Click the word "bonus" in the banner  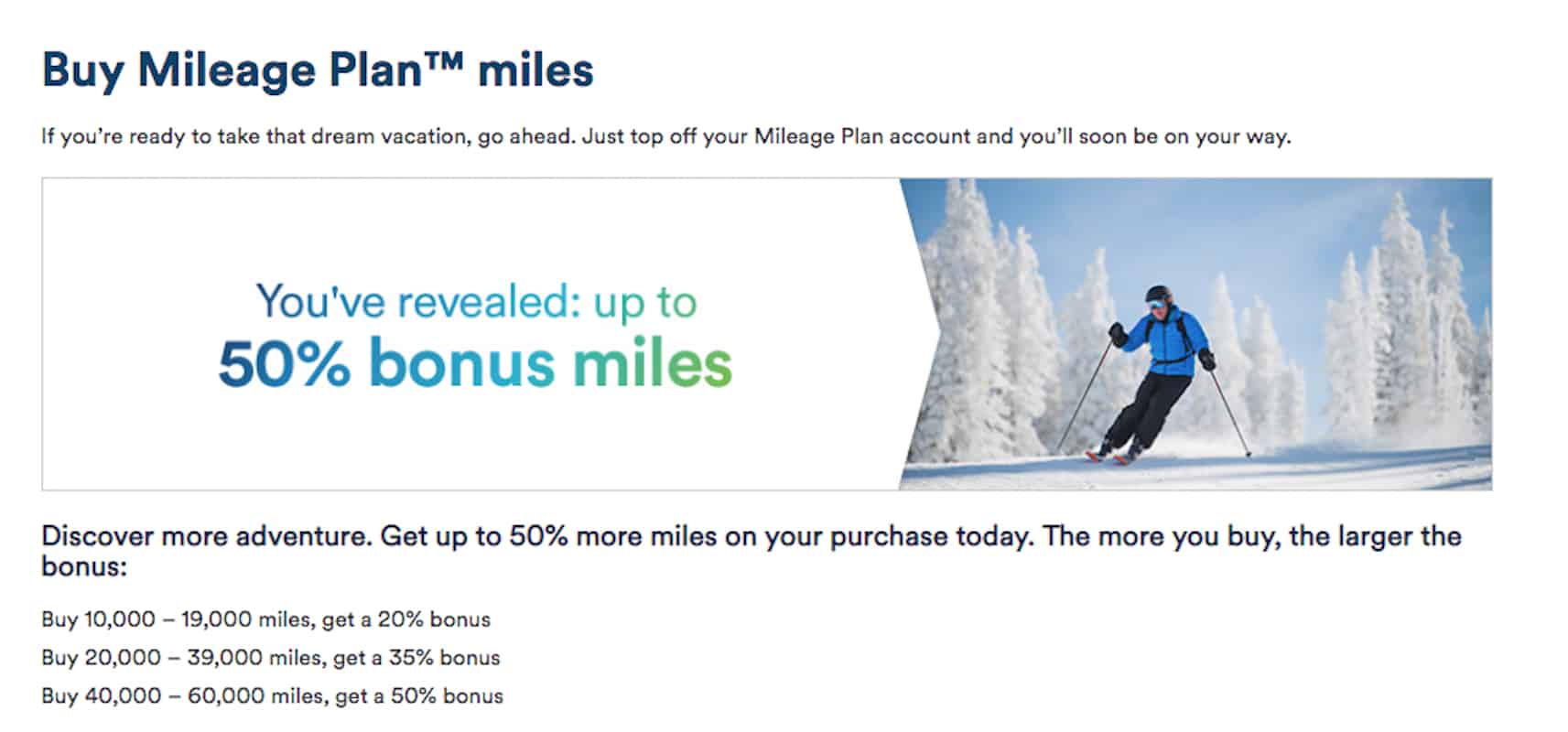click(461, 363)
